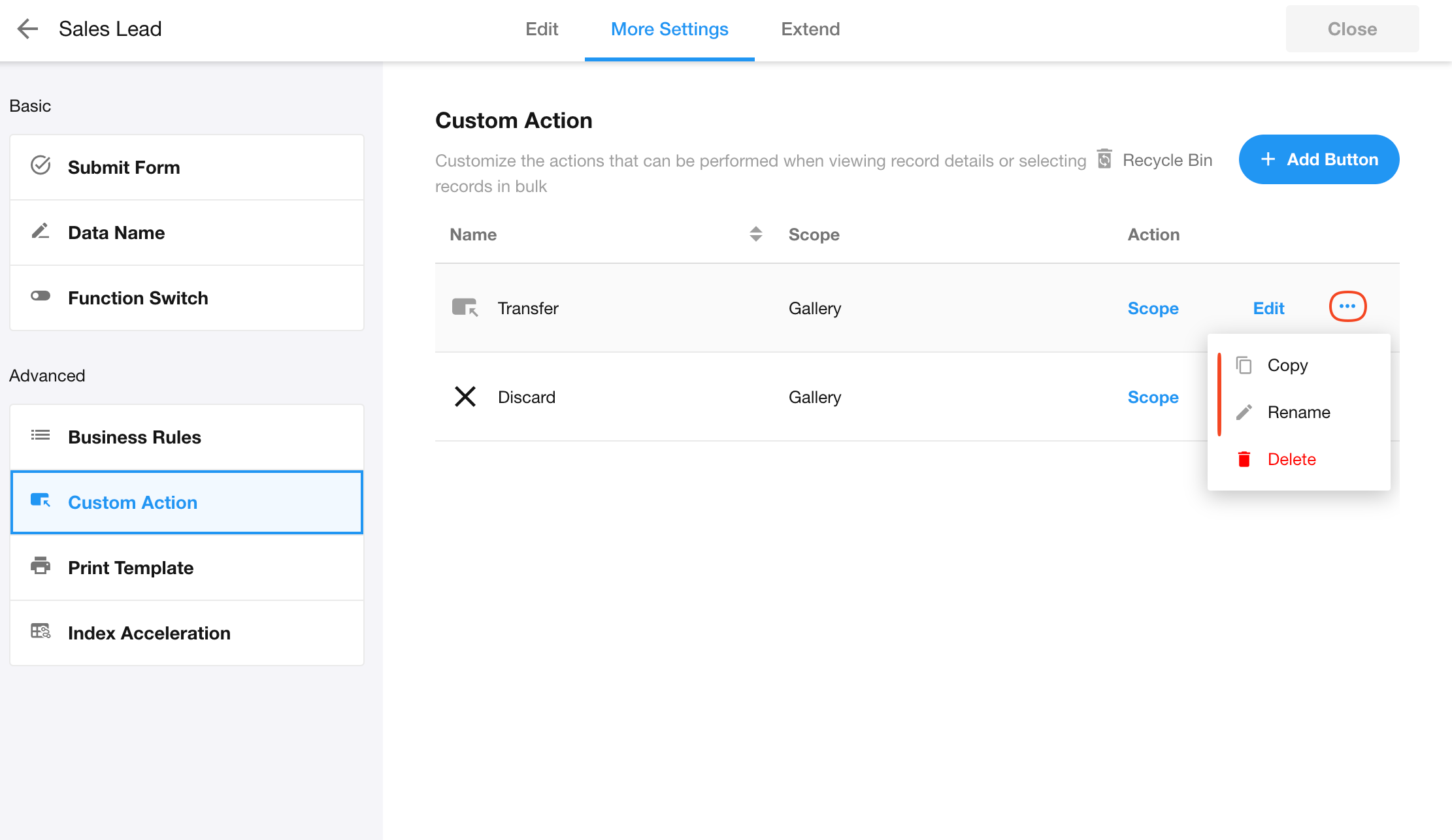The height and width of the screenshot is (840, 1452).
Task: Select the Copy icon in popup menu
Action: coord(1244,365)
